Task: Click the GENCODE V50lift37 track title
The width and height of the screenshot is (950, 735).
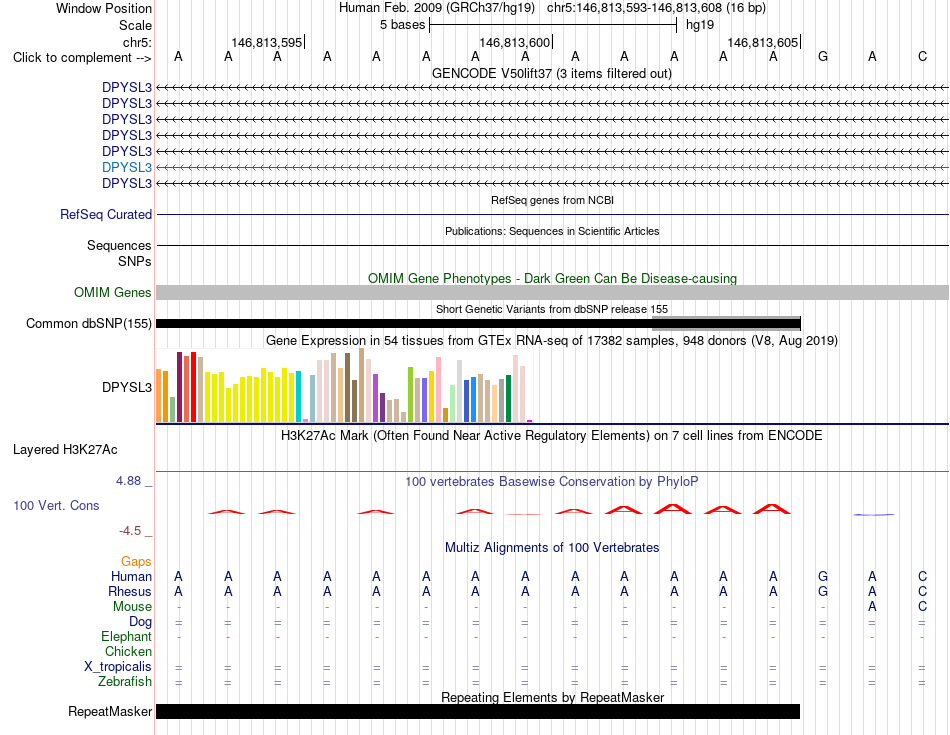Action: tap(551, 74)
